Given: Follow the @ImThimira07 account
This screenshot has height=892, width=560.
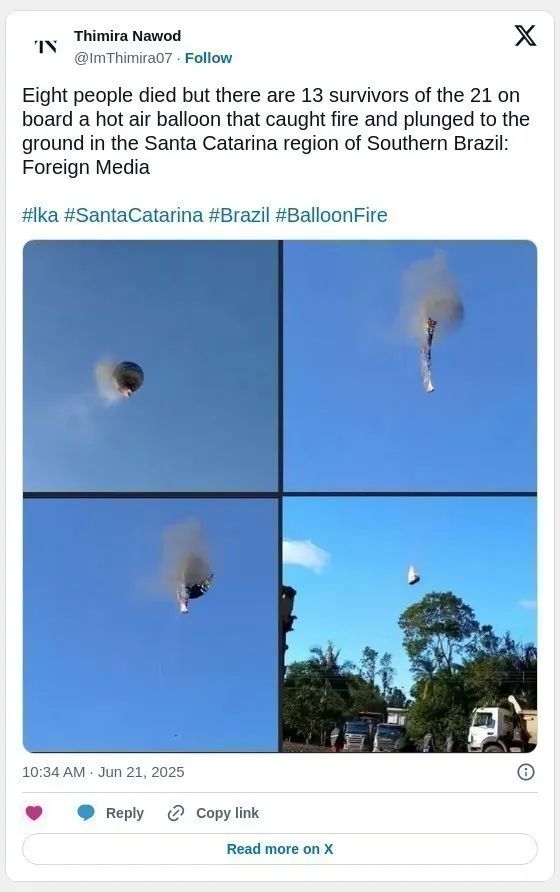Looking at the screenshot, I should point(208,58).
